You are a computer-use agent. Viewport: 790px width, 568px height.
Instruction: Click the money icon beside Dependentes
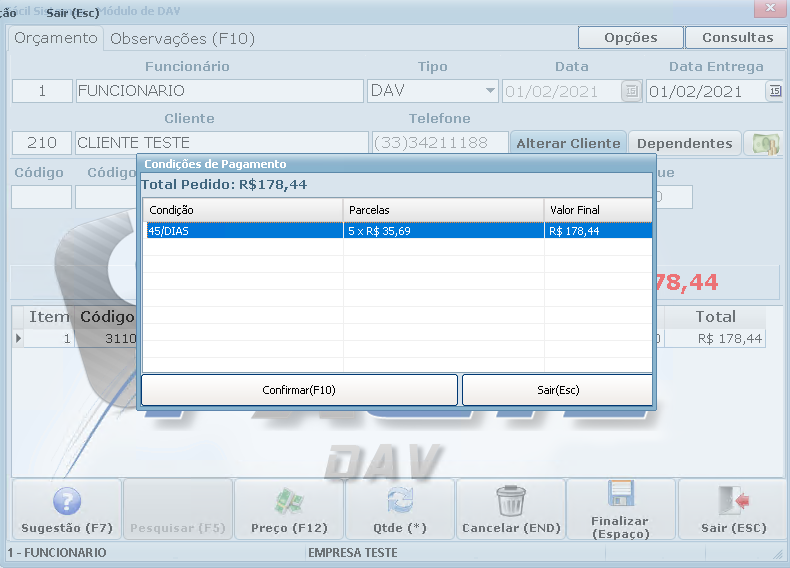[765, 143]
